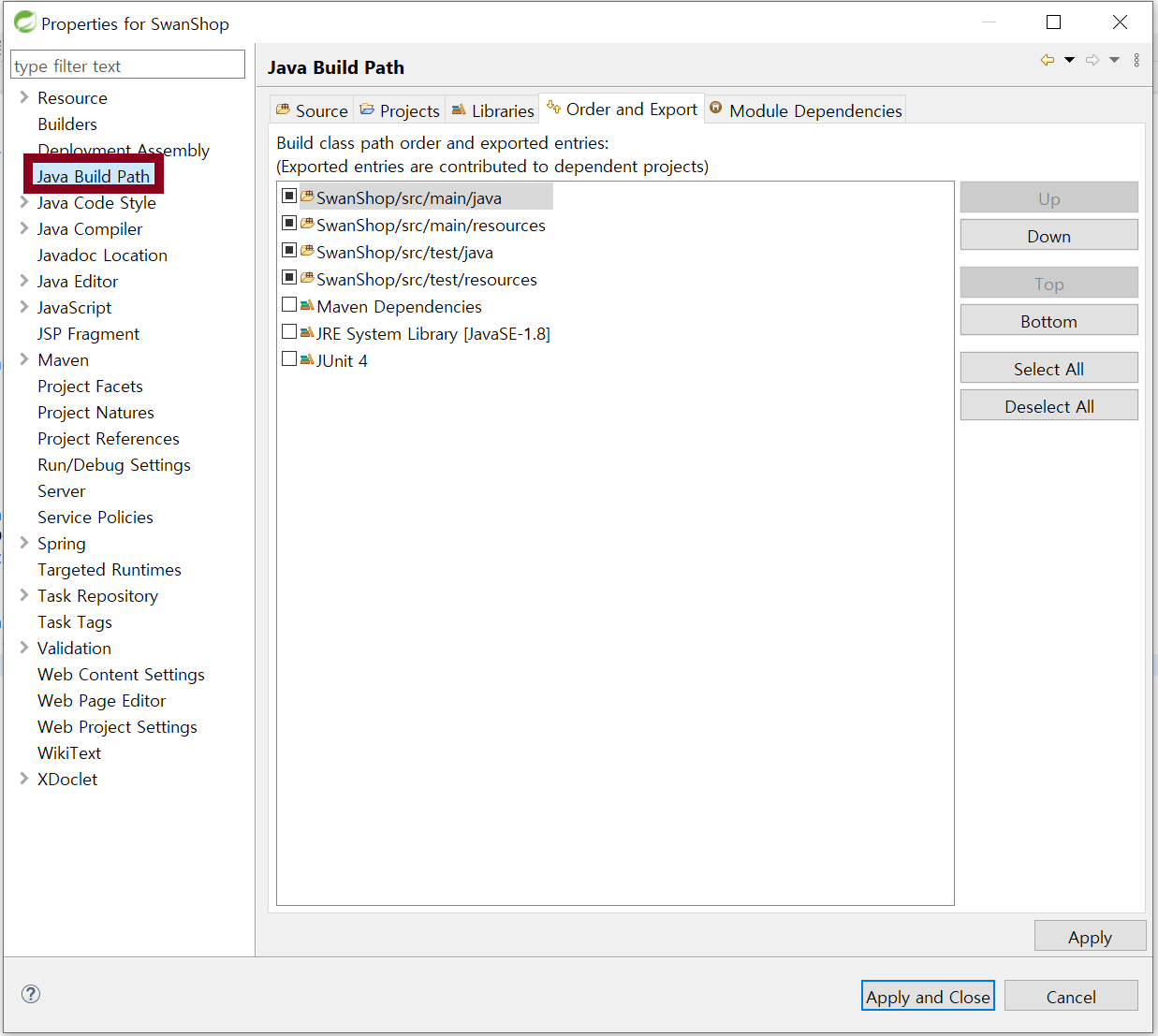1158x1036 pixels.
Task: Expand the Spring node
Action: [x=23, y=543]
